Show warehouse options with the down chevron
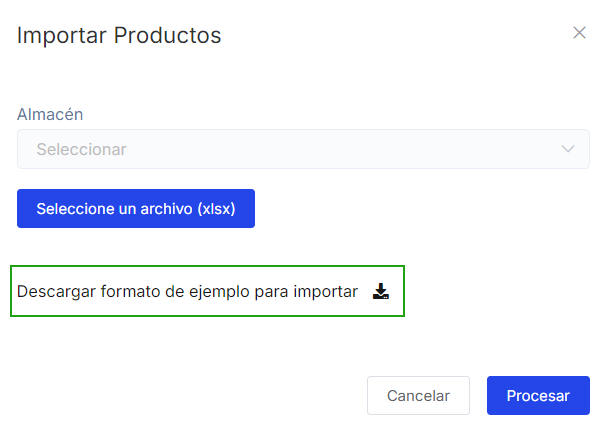Image resolution: width=602 pixels, height=441 pixels. (568, 149)
